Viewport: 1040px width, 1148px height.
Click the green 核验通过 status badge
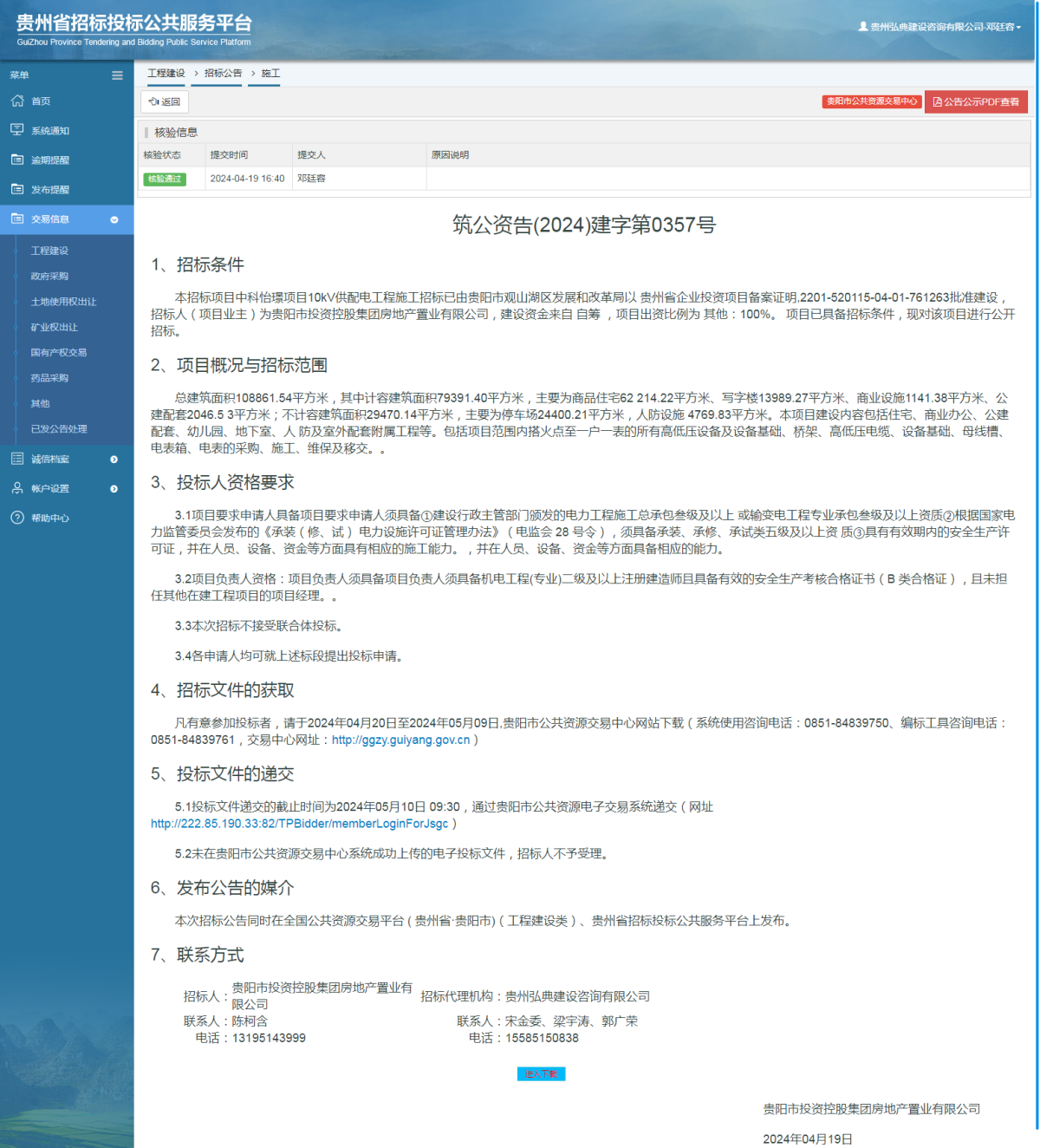pos(166,179)
